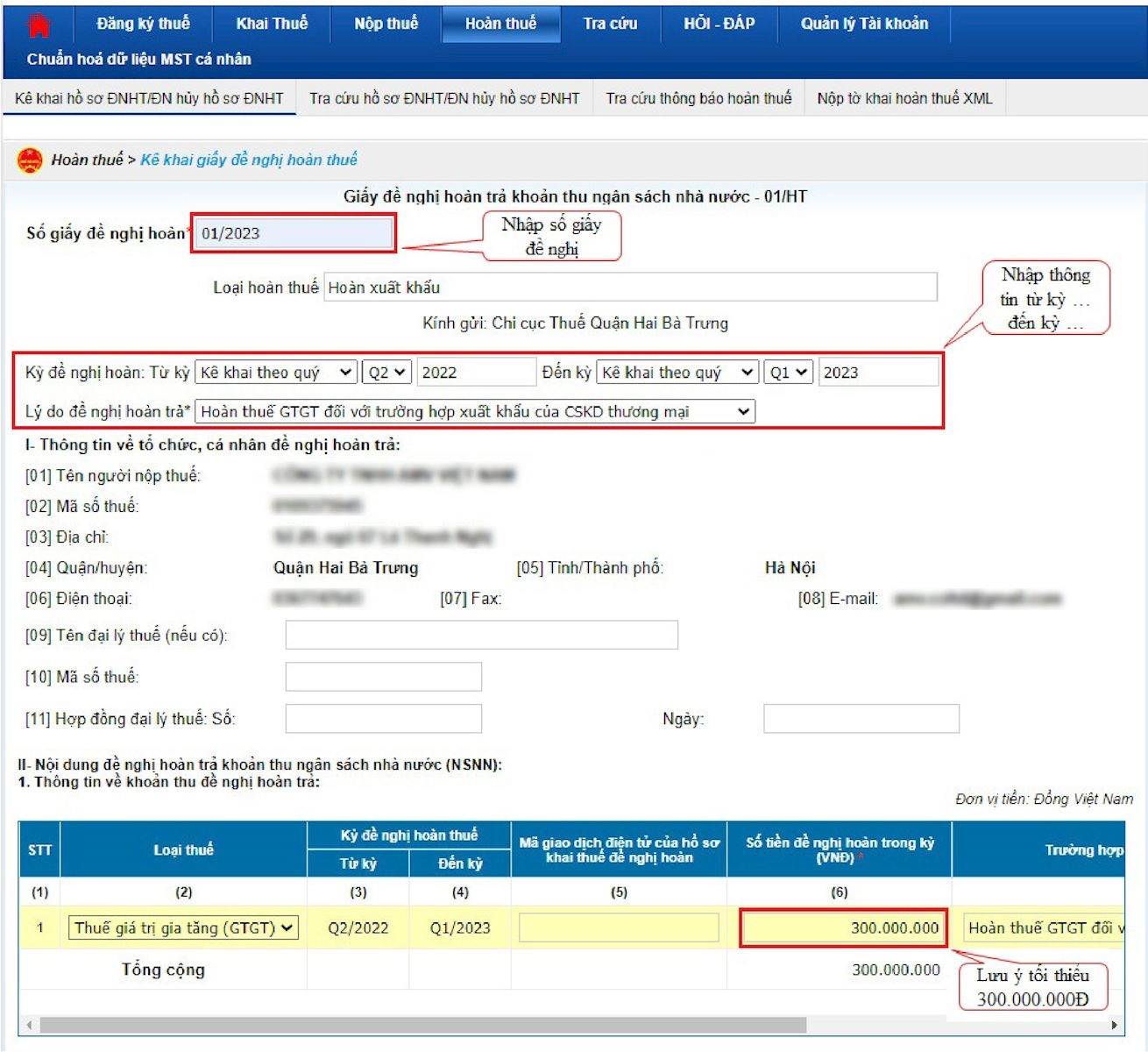1148x1052 pixels.
Task: Switch to Kê khai hồ sơ ĐNHT/ĐN hủy hồ sơ ĐNHT tab
Action: click(x=149, y=98)
